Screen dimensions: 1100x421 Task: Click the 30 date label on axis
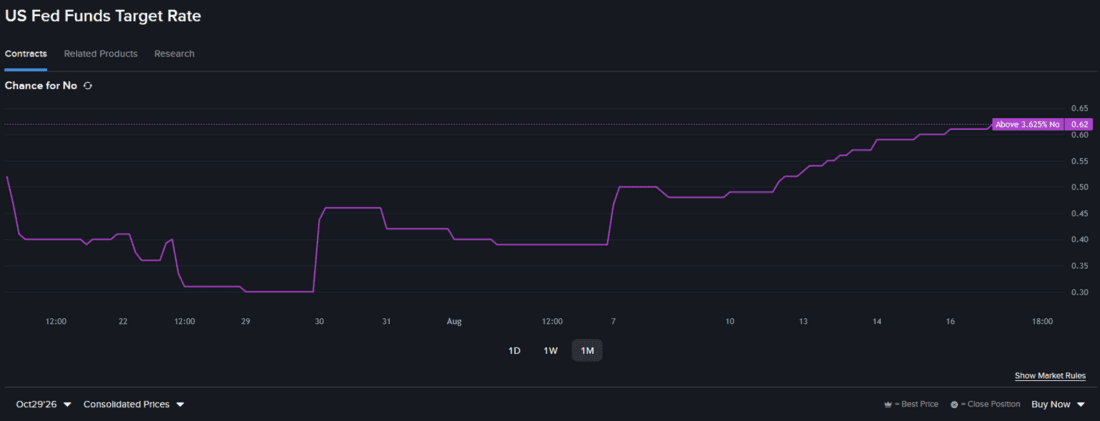pos(319,321)
